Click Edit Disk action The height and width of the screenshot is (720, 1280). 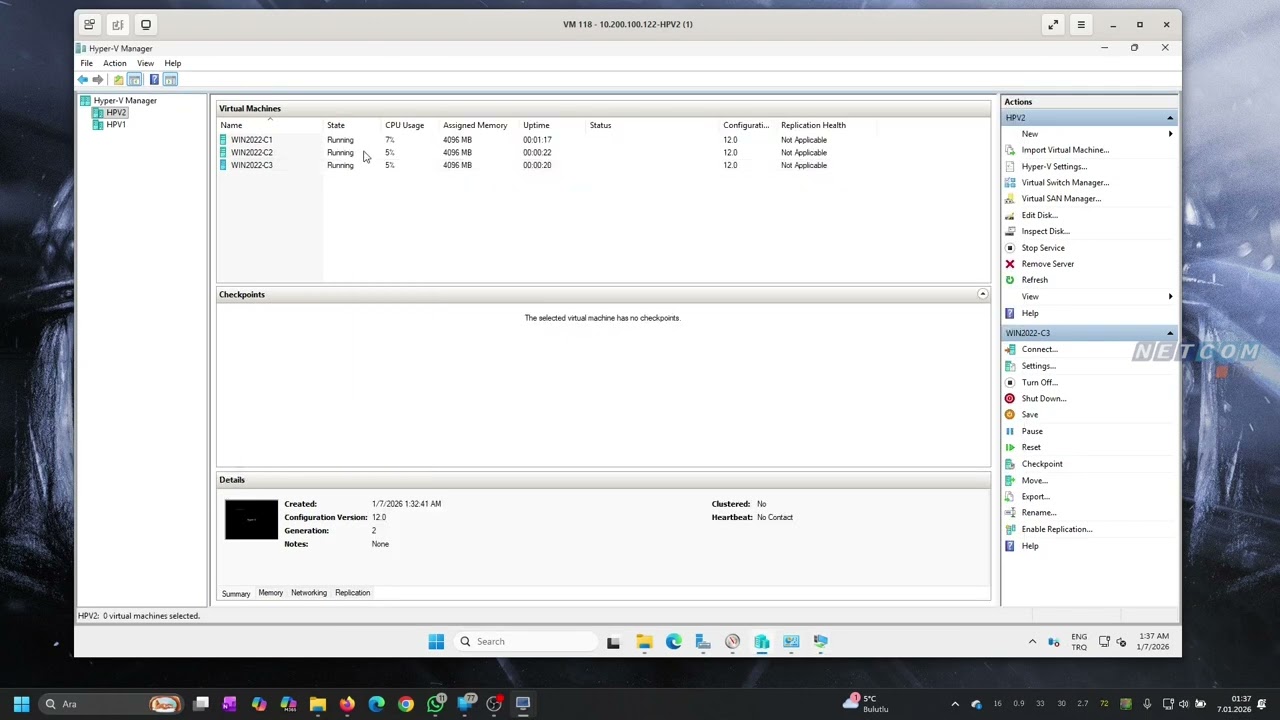pyautogui.click(x=1039, y=215)
